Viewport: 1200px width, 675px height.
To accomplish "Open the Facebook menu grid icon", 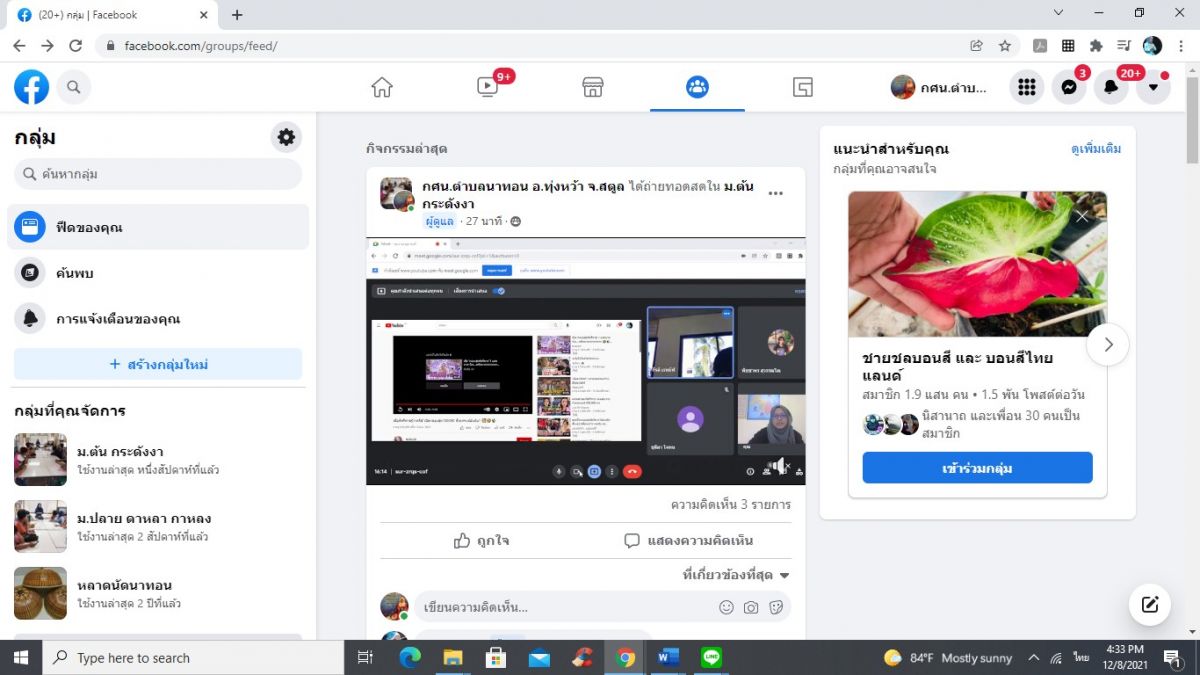I will (x=1026, y=88).
